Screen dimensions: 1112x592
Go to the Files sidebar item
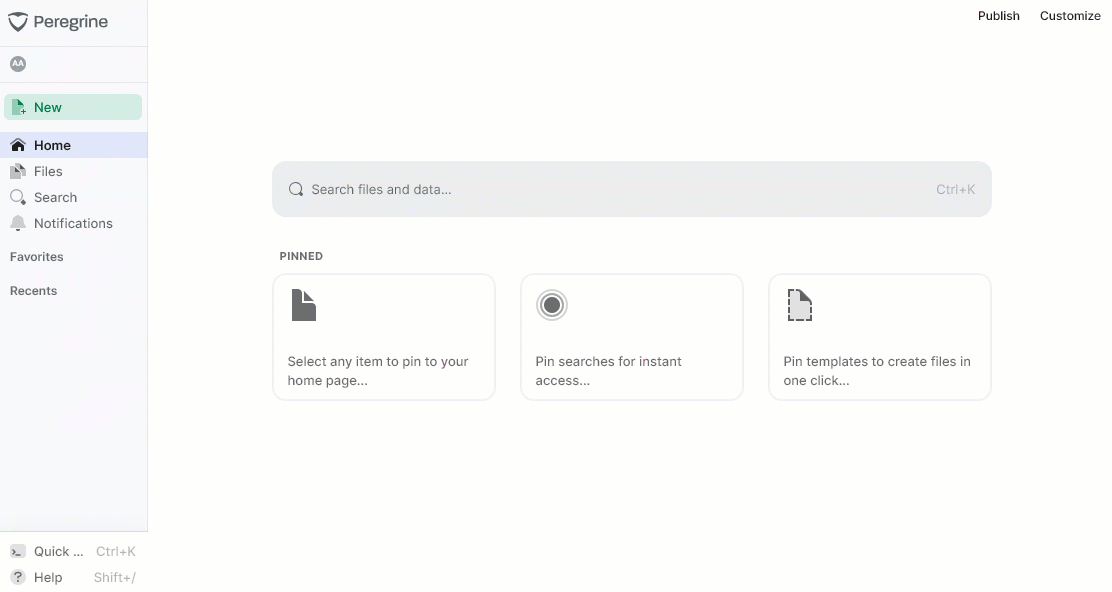(x=74, y=172)
